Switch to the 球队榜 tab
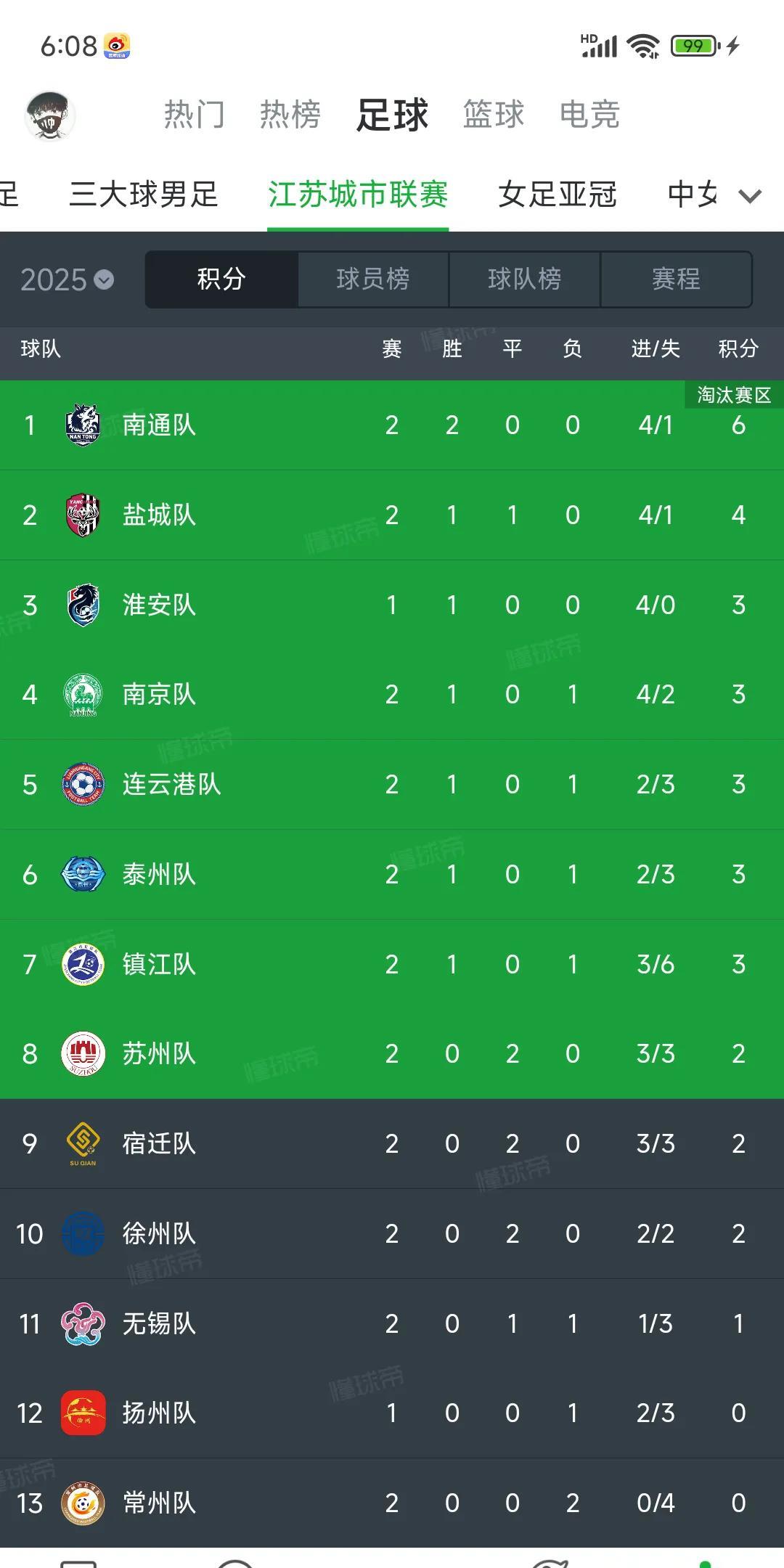Viewport: 784px width, 1568px height. coord(525,279)
